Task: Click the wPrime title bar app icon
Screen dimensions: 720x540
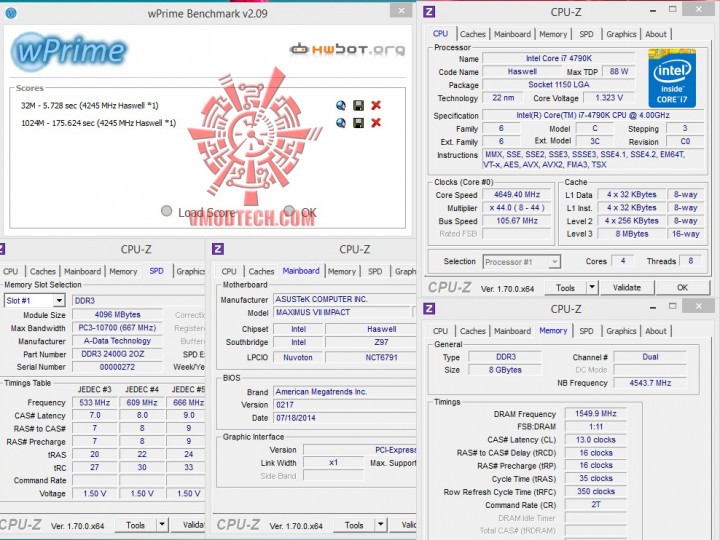Action: pos(11,13)
